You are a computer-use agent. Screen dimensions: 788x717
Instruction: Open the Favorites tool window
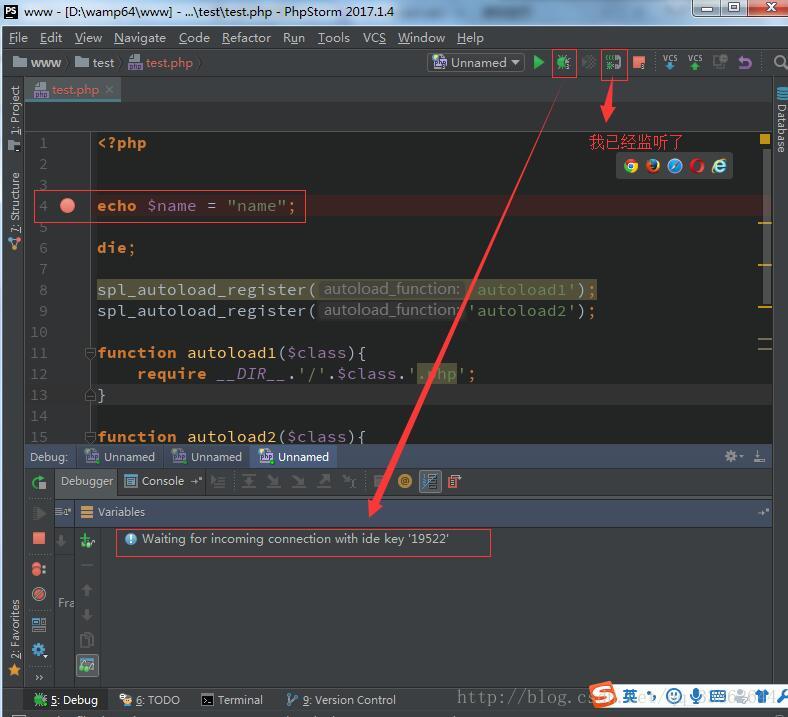point(15,637)
